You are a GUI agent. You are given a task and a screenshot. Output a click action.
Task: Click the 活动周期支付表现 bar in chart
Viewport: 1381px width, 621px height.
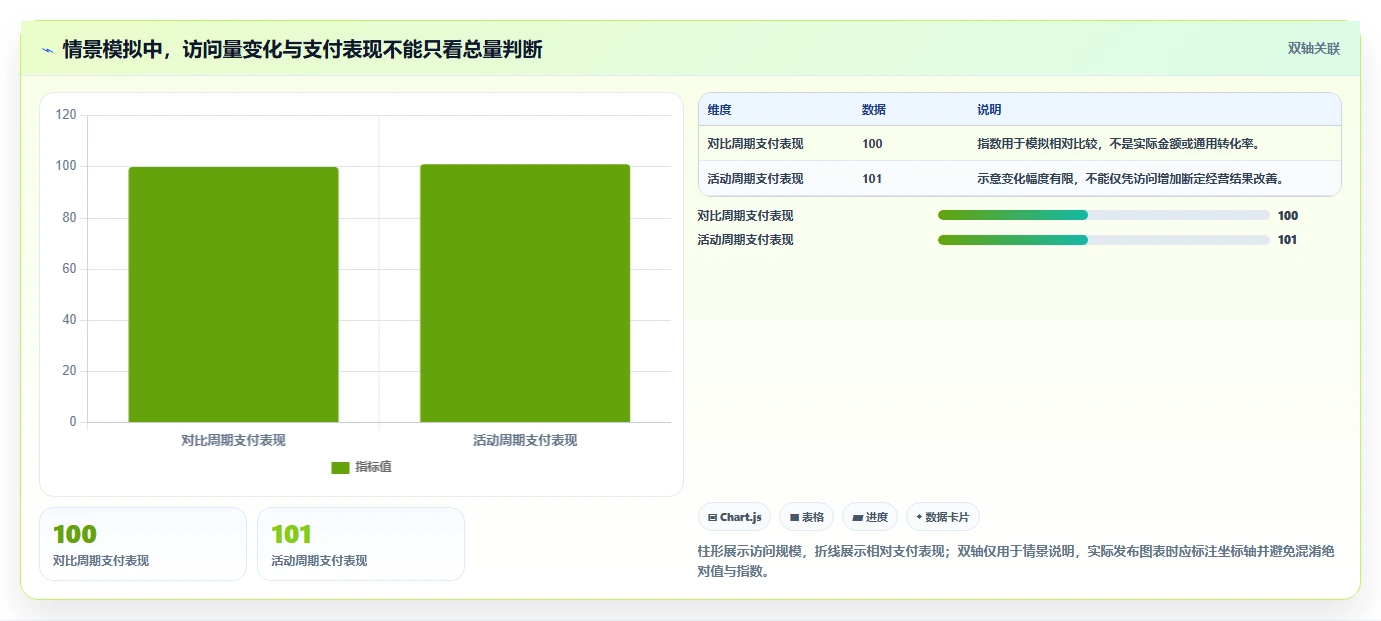pyautogui.click(x=525, y=293)
